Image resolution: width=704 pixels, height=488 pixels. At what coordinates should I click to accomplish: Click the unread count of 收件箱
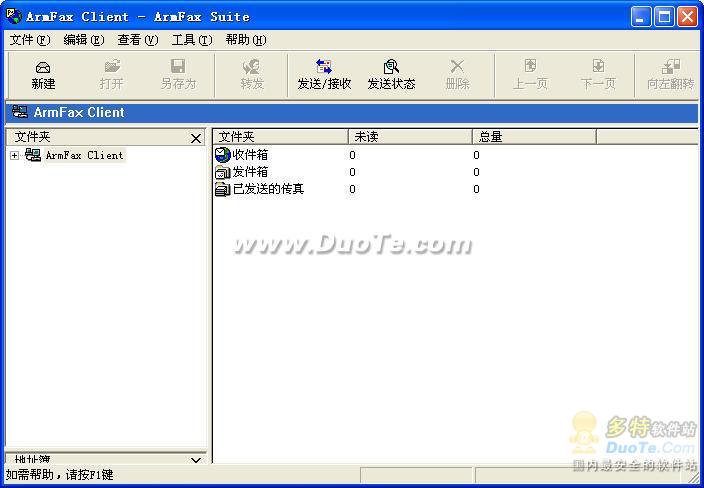pyautogui.click(x=352, y=155)
